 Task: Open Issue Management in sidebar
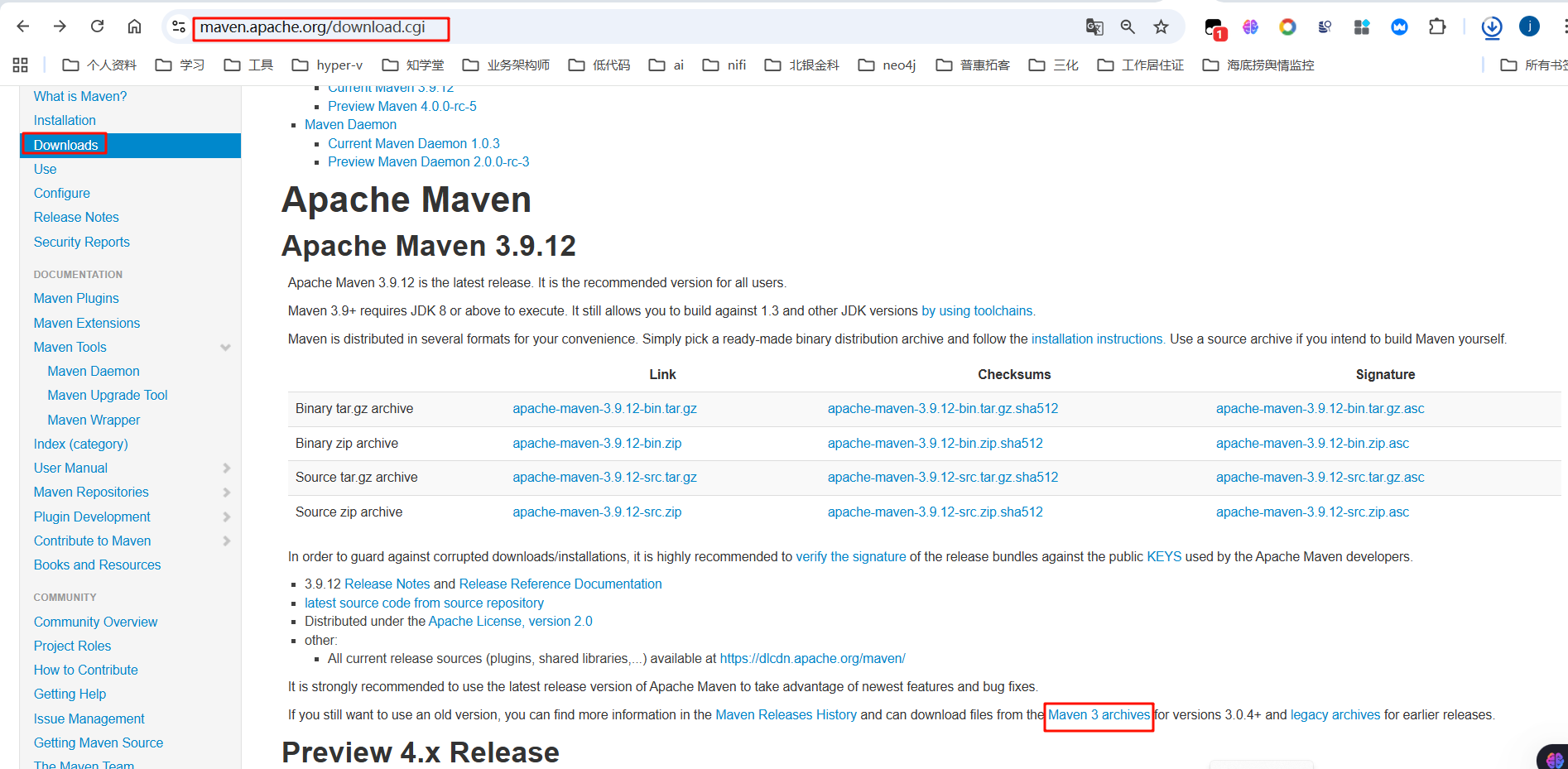pyautogui.click(x=89, y=719)
